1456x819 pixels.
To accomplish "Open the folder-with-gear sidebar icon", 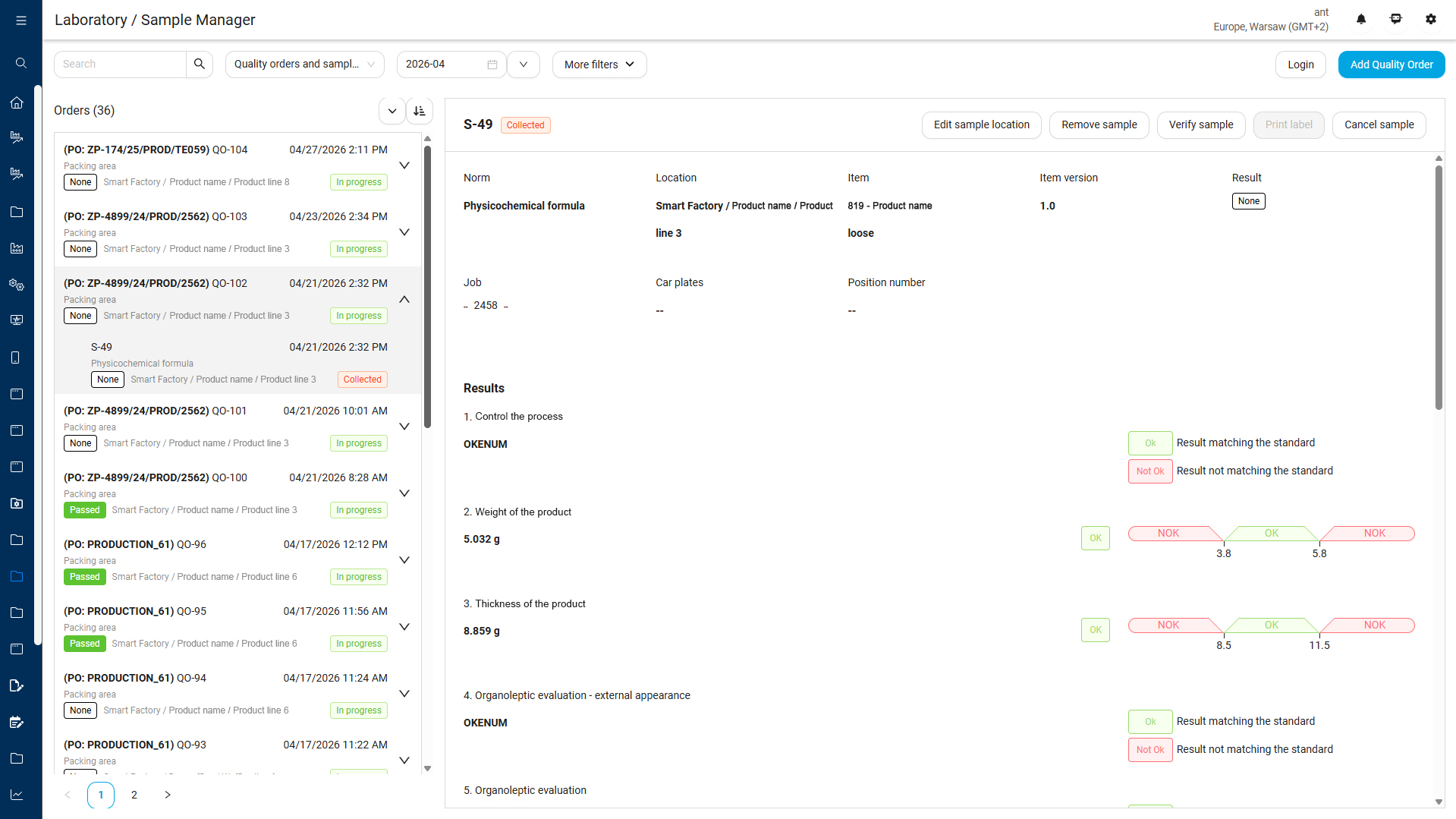I will [17, 503].
